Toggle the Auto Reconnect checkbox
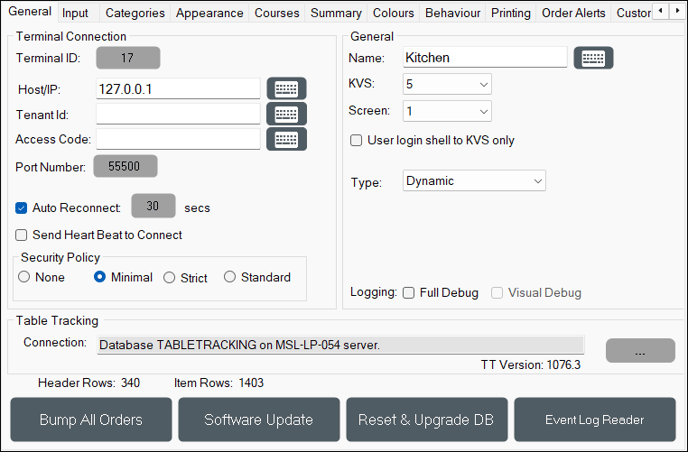Viewport: 688px width, 452px height. [x=21, y=208]
